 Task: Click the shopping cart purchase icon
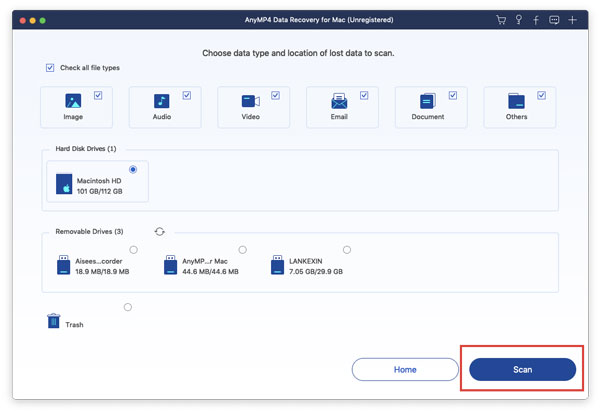(x=501, y=20)
